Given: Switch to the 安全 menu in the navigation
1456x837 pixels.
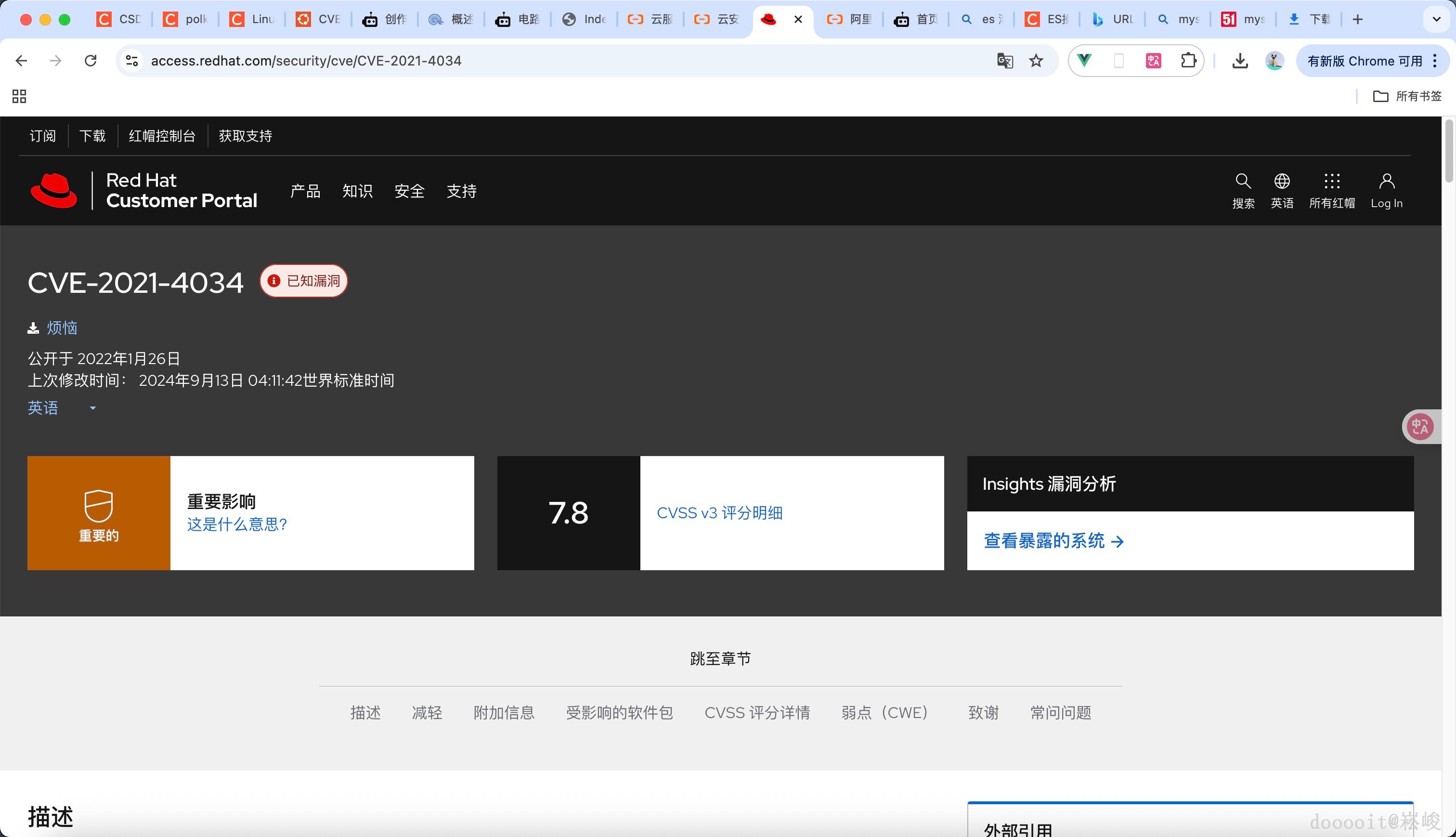Looking at the screenshot, I should [x=409, y=191].
